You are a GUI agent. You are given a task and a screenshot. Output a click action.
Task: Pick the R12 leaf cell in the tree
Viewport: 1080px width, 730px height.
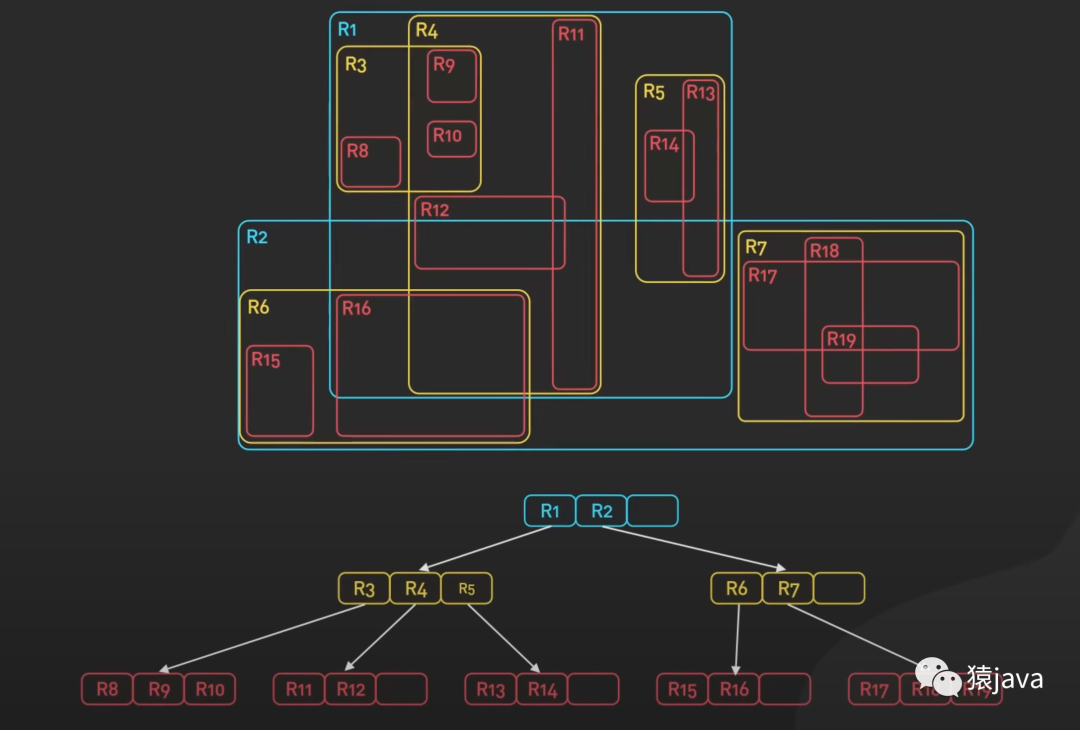tap(351, 689)
